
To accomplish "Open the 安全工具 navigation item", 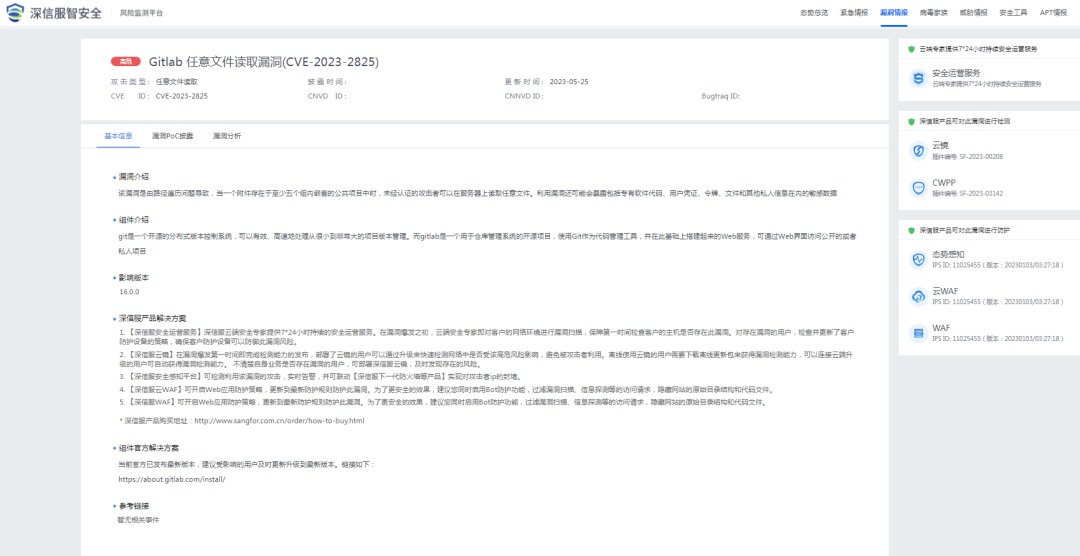I will point(1013,13).
